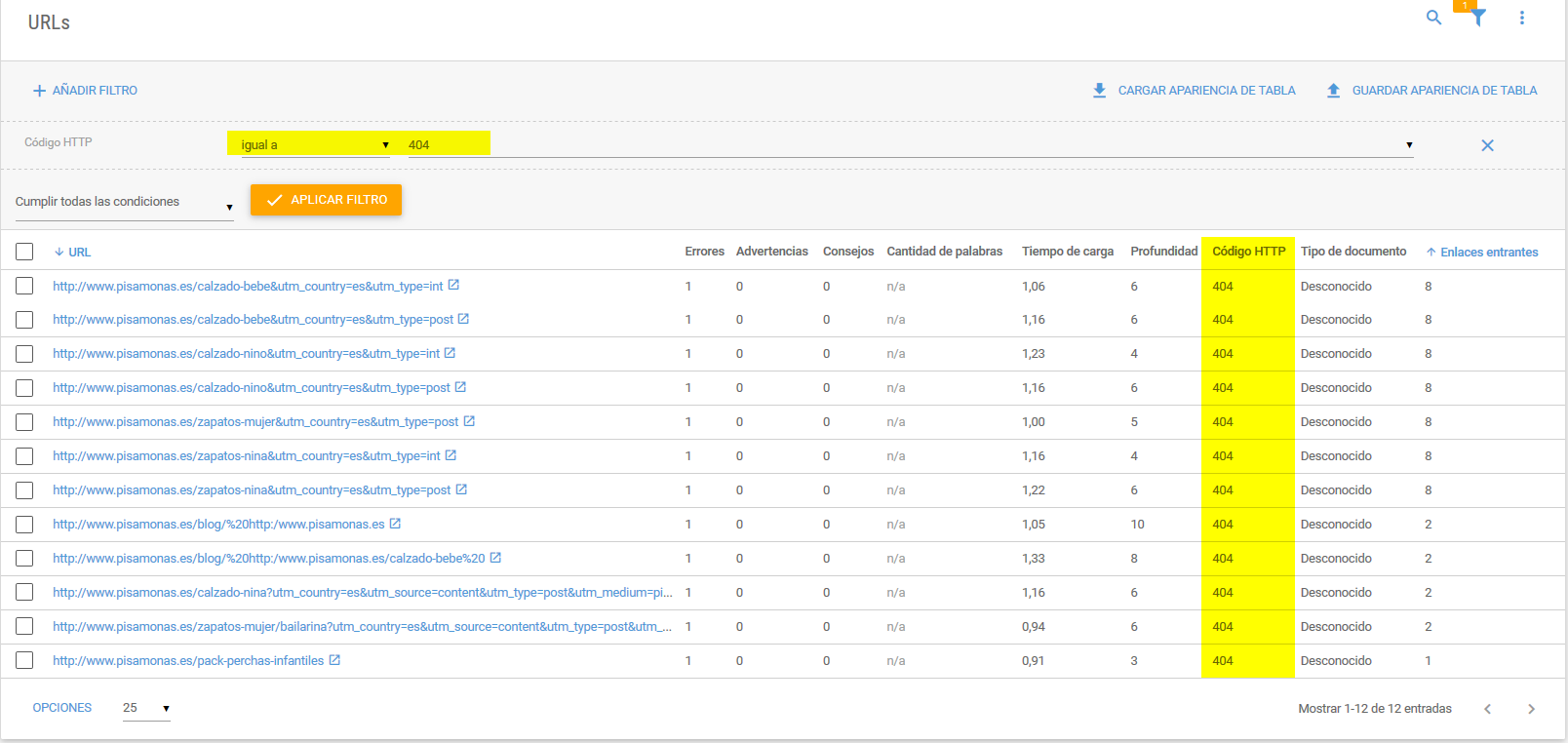This screenshot has height=743, width=1568.
Task: Sort by Advertencias column header
Action: coord(771,251)
